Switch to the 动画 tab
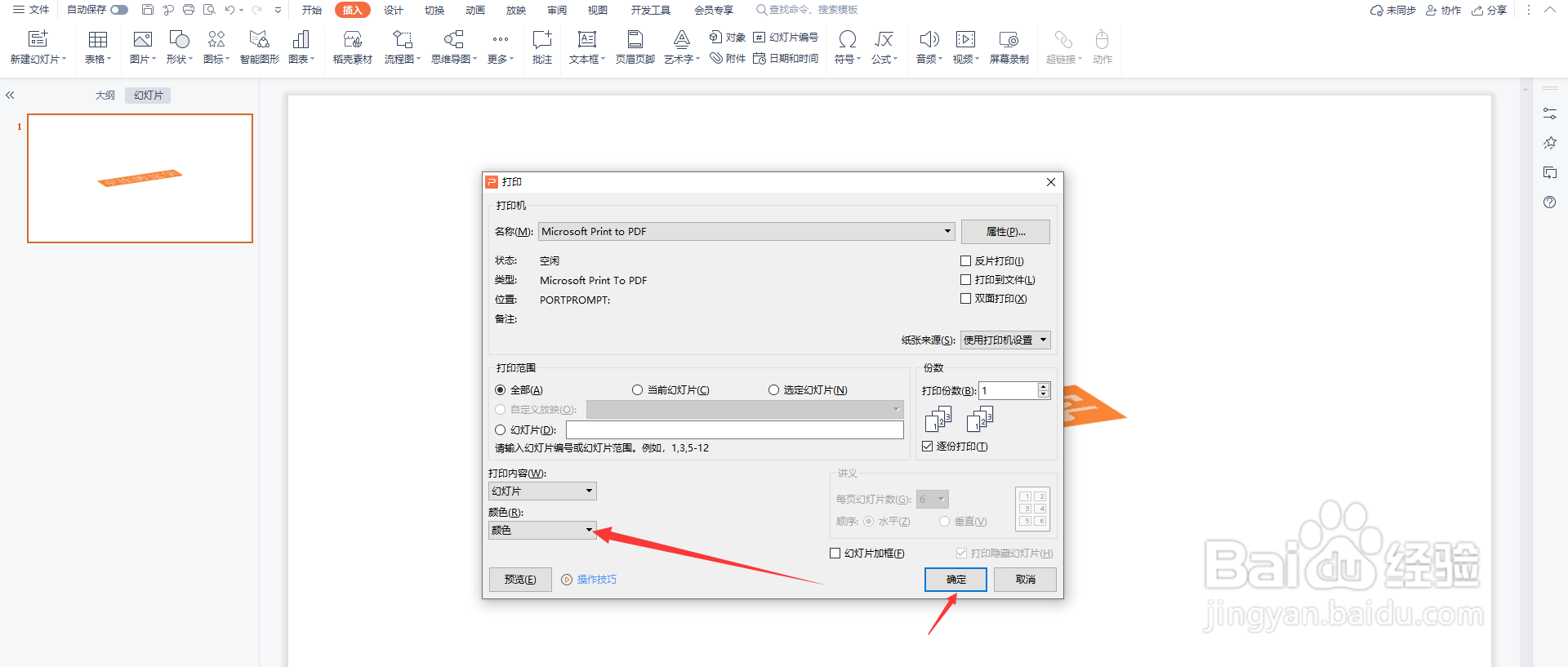 pos(475,10)
